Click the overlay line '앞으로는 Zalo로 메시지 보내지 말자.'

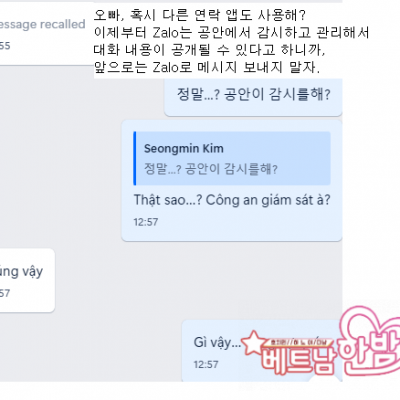[207, 67]
